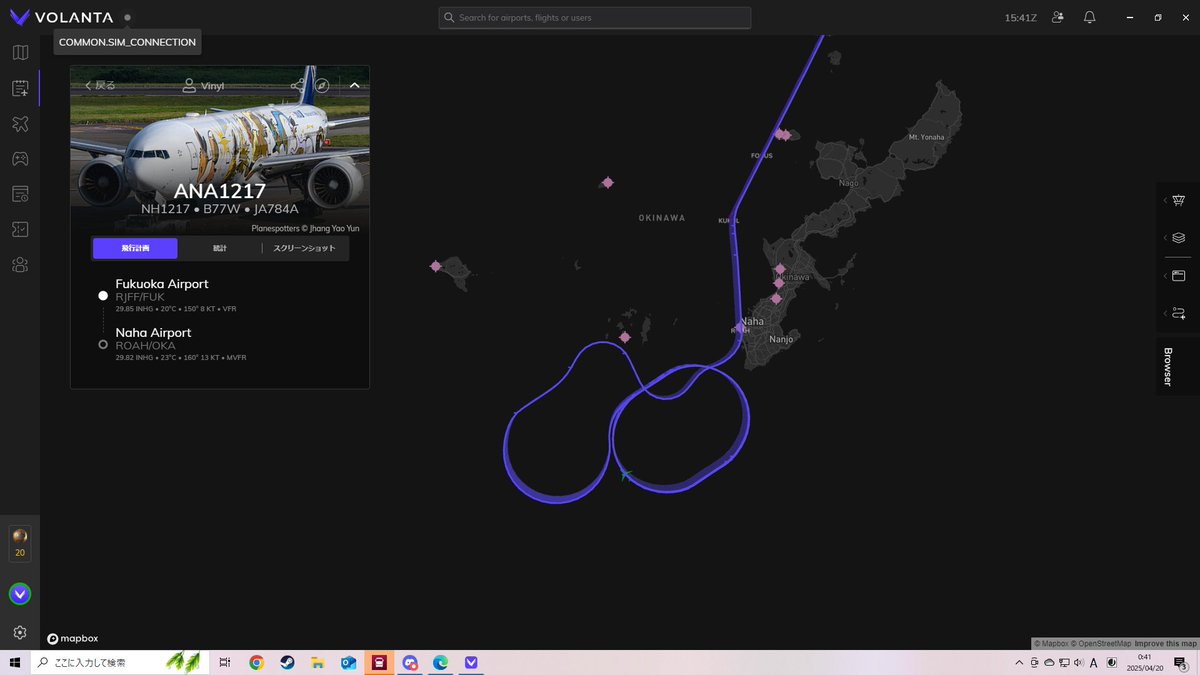Click the mapbox logo
The height and width of the screenshot is (675, 1200).
[x=72, y=638]
